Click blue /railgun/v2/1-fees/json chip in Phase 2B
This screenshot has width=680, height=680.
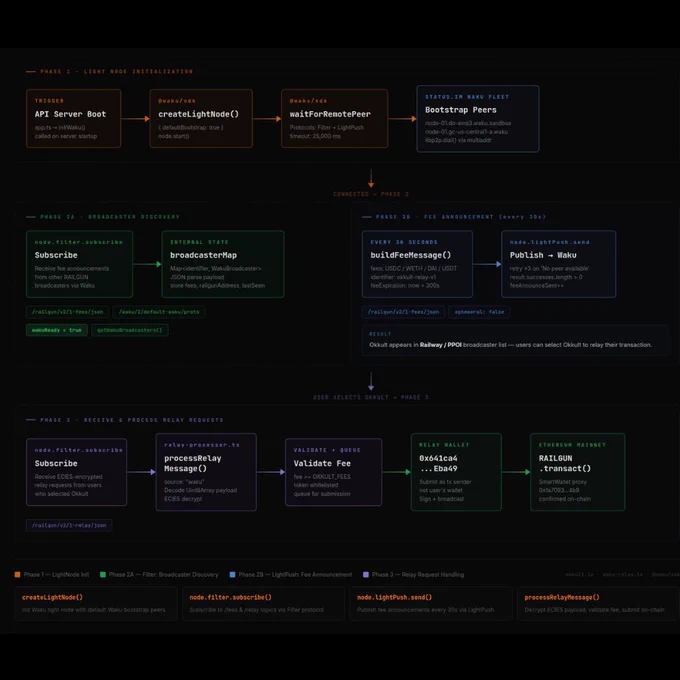403,311
